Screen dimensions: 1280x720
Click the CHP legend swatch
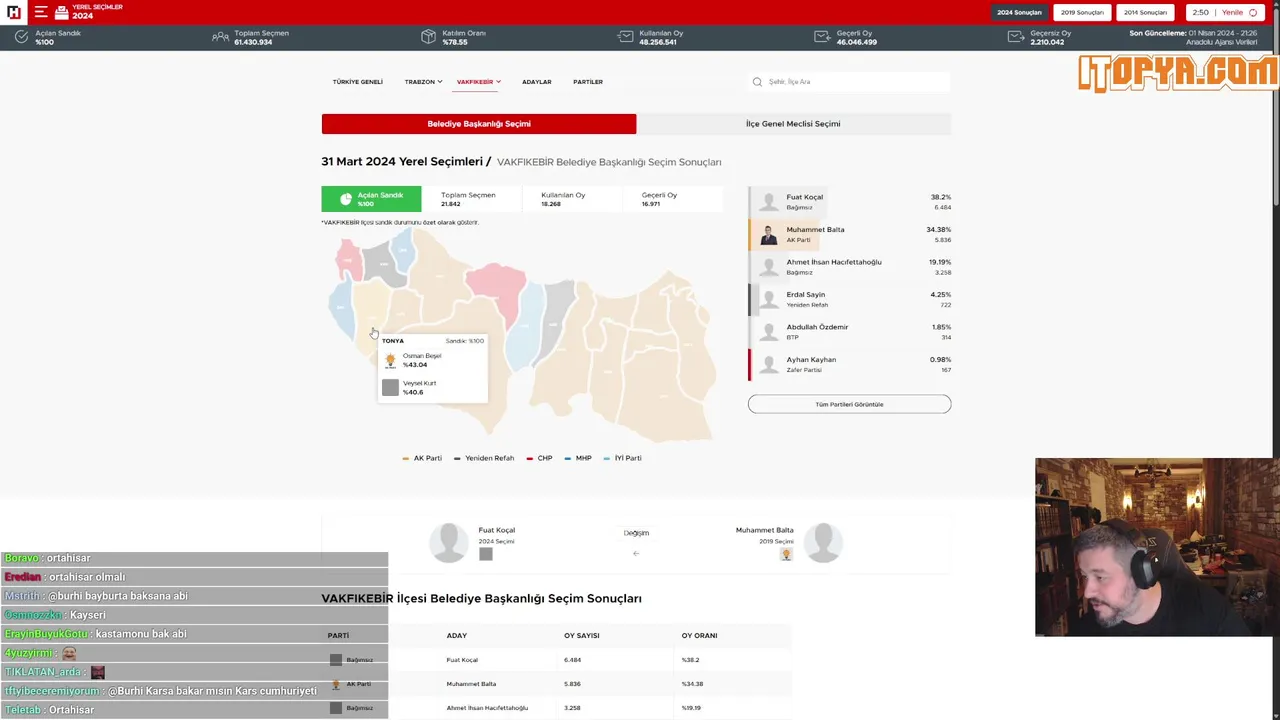click(530, 458)
